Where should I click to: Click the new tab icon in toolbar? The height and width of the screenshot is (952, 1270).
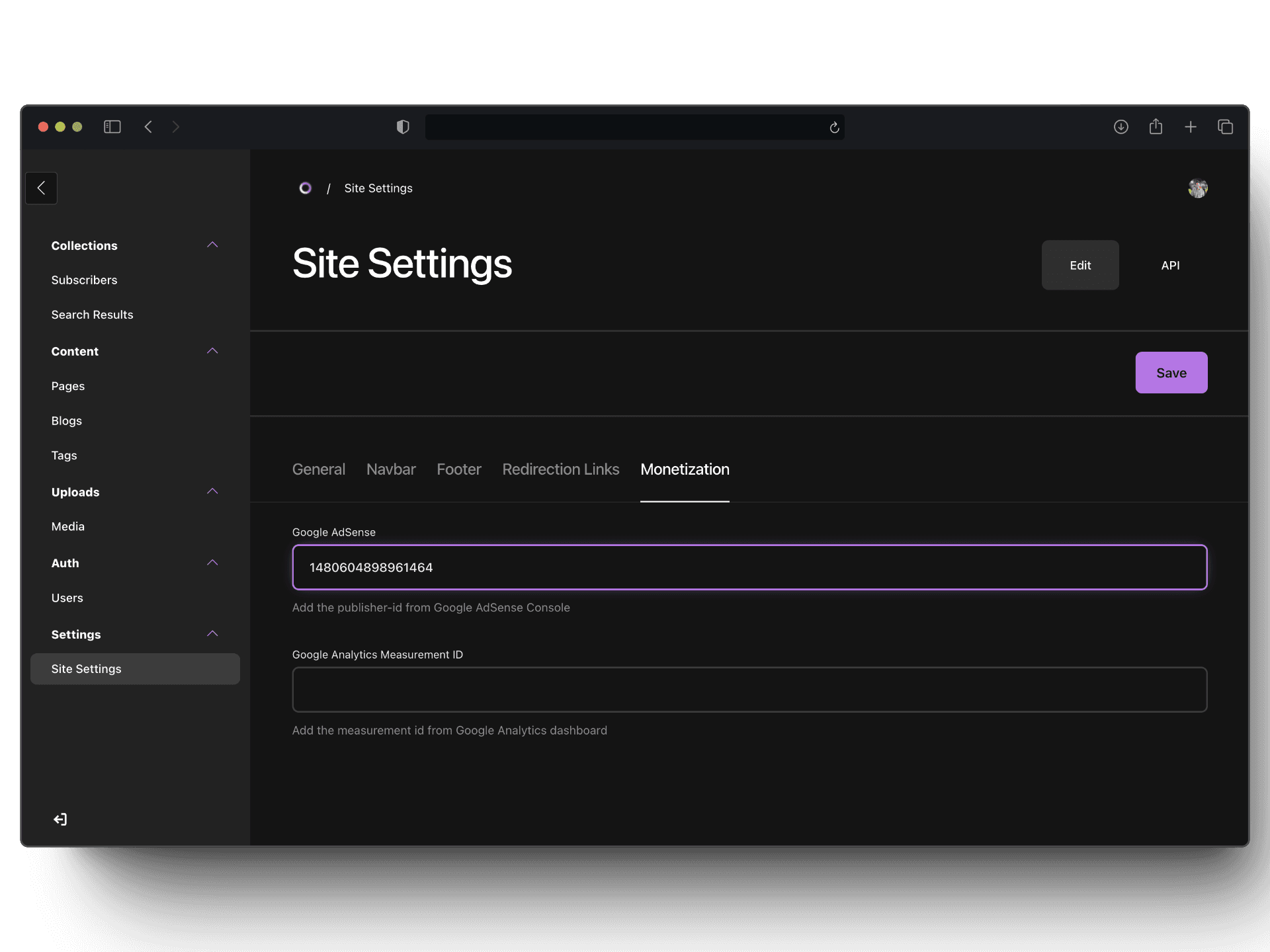[1192, 127]
